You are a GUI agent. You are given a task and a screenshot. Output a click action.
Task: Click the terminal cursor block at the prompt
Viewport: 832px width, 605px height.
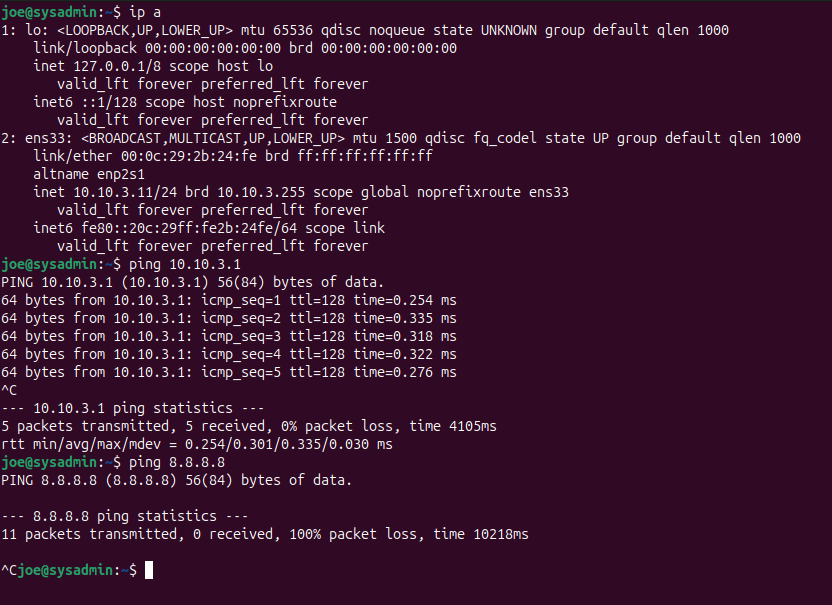(x=149, y=570)
